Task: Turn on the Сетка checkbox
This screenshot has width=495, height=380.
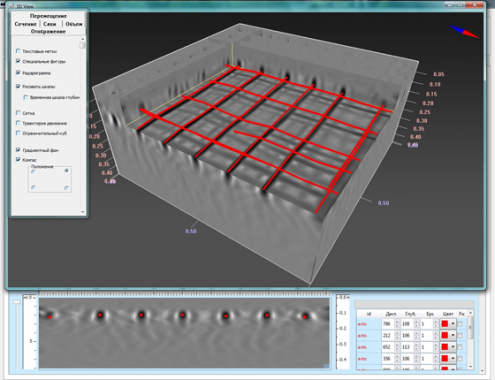Action: coord(18,113)
